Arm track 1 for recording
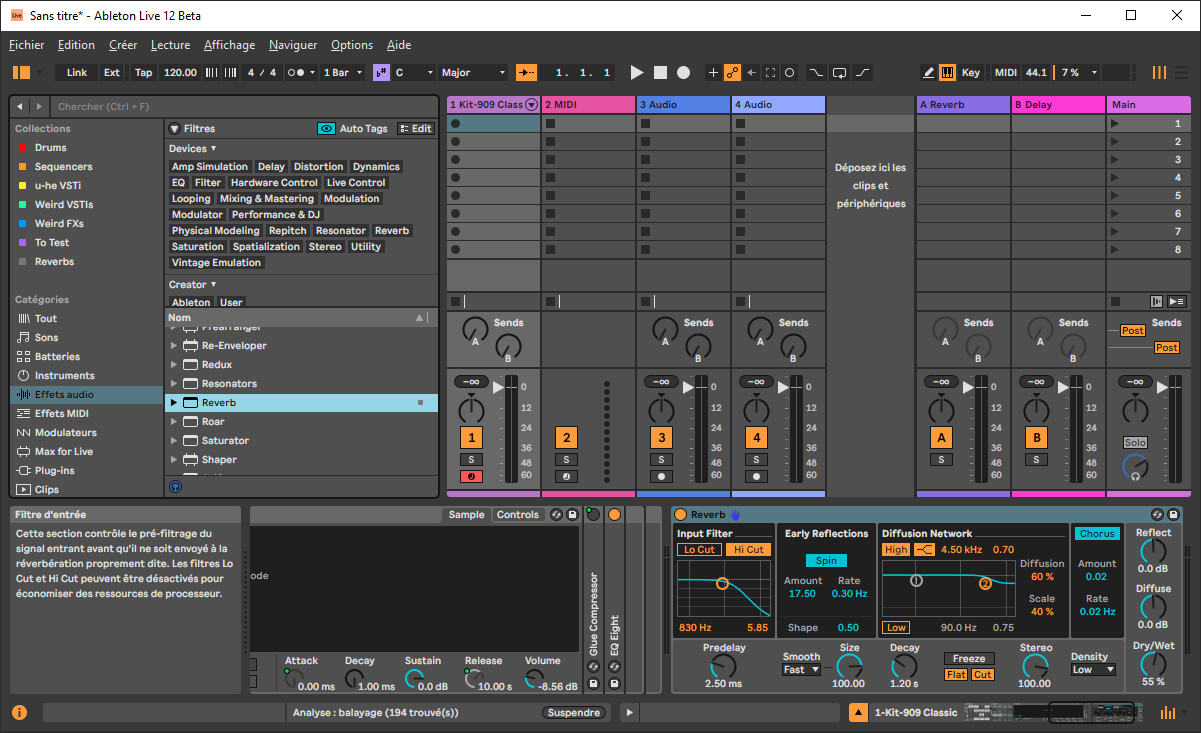Image resolution: width=1201 pixels, height=733 pixels. pyautogui.click(x=471, y=476)
